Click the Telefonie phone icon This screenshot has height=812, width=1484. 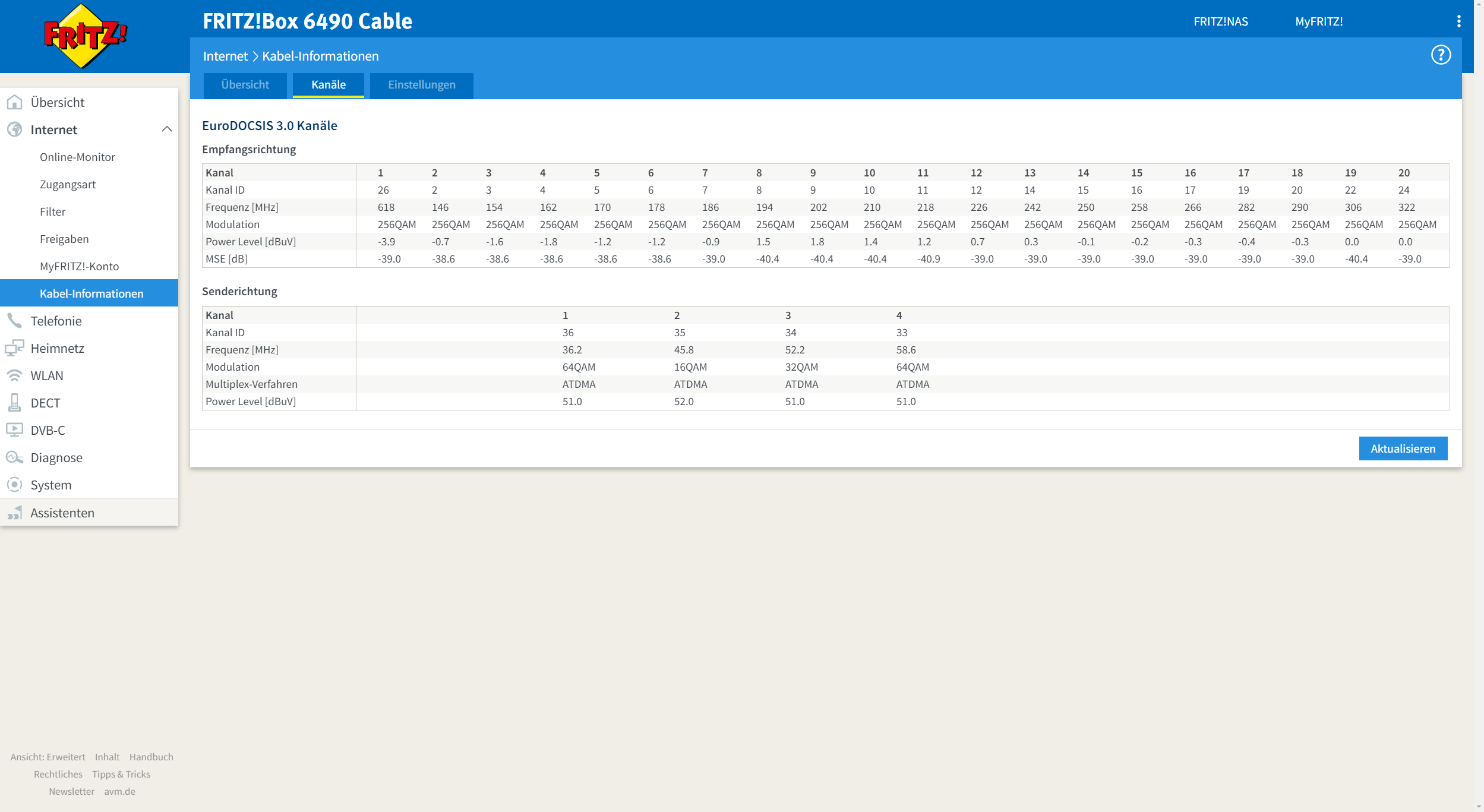pyautogui.click(x=14, y=321)
